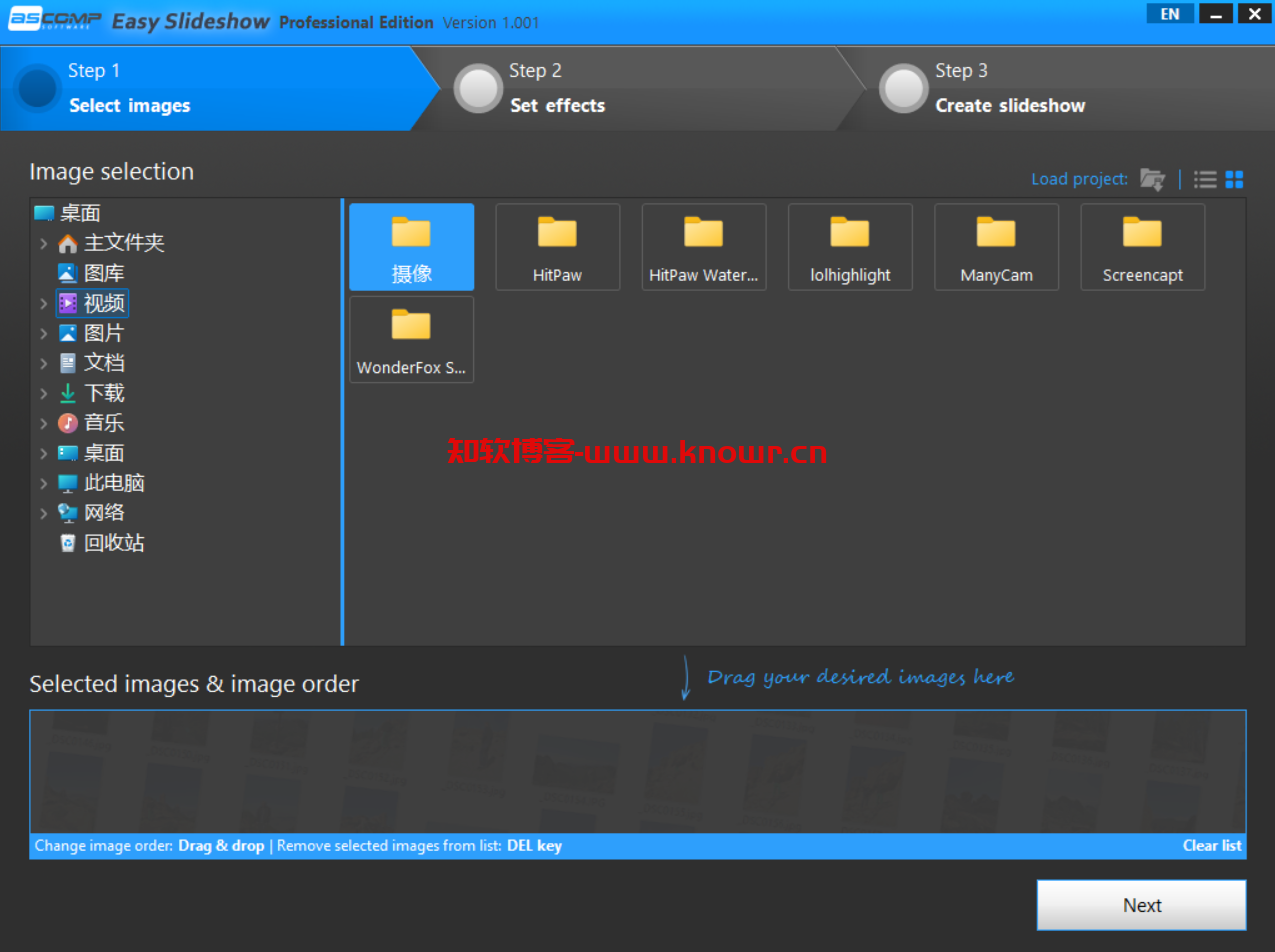Select the Screencapt folder

1143,247
